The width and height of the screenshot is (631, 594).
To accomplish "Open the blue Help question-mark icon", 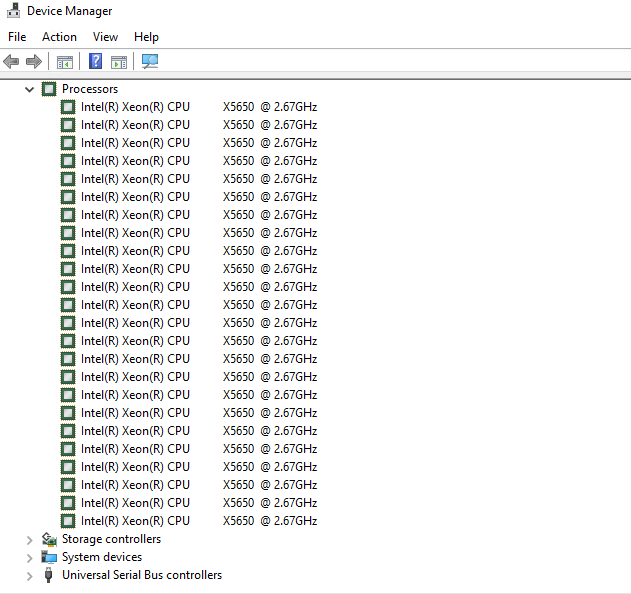I will coord(95,61).
